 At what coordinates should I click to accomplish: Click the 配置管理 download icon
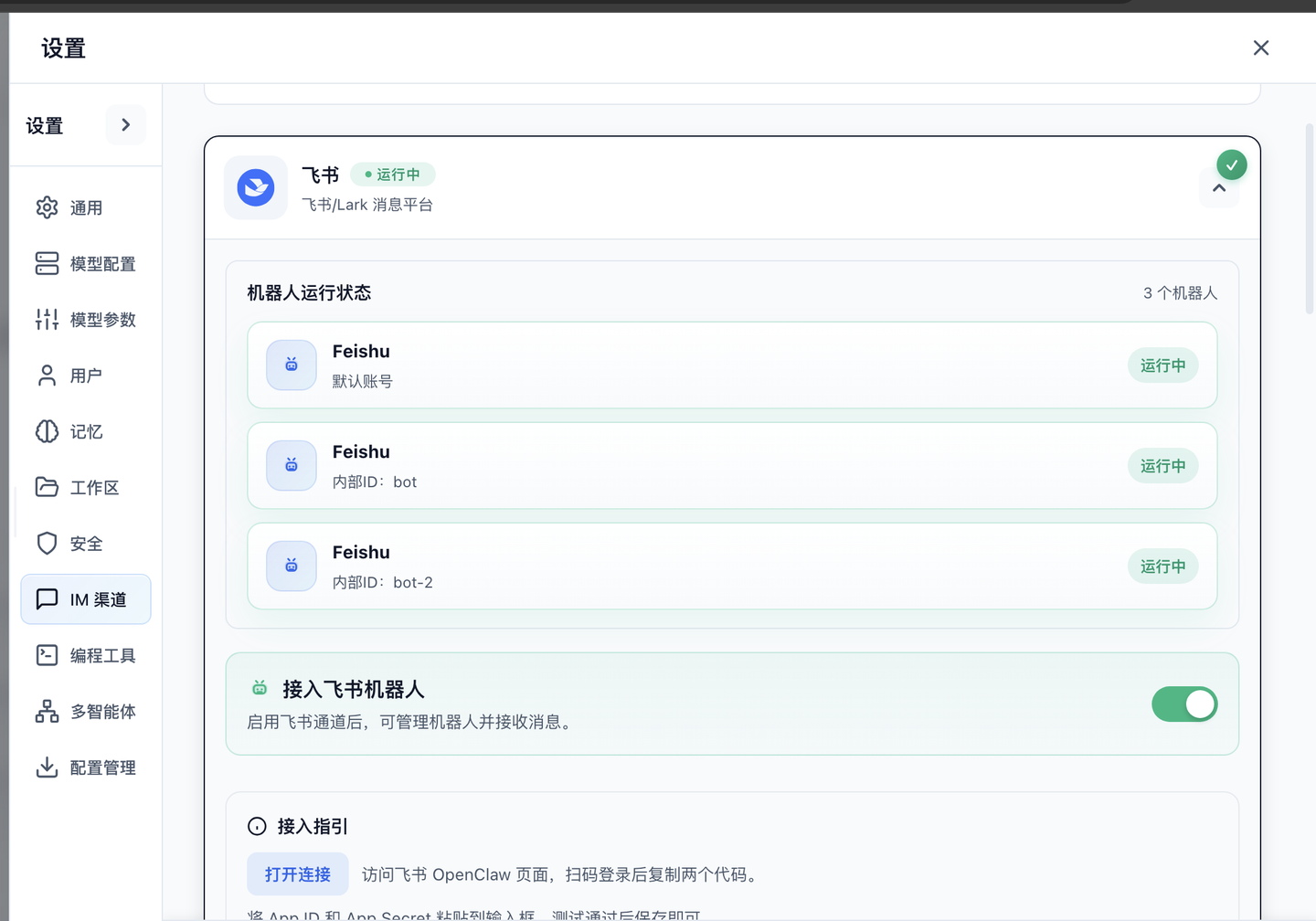(x=47, y=767)
